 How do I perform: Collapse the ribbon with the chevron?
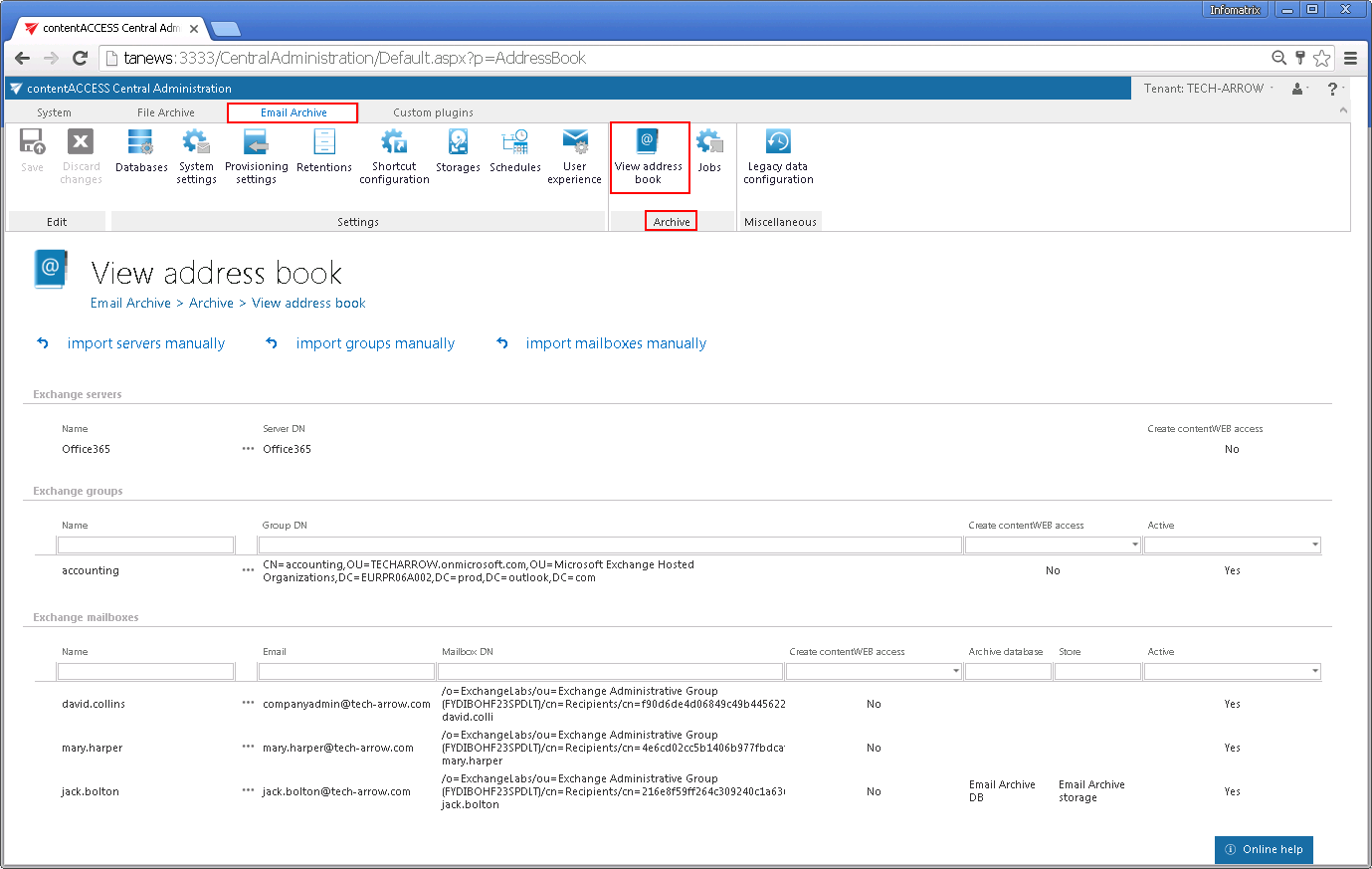click(1343, 109)
